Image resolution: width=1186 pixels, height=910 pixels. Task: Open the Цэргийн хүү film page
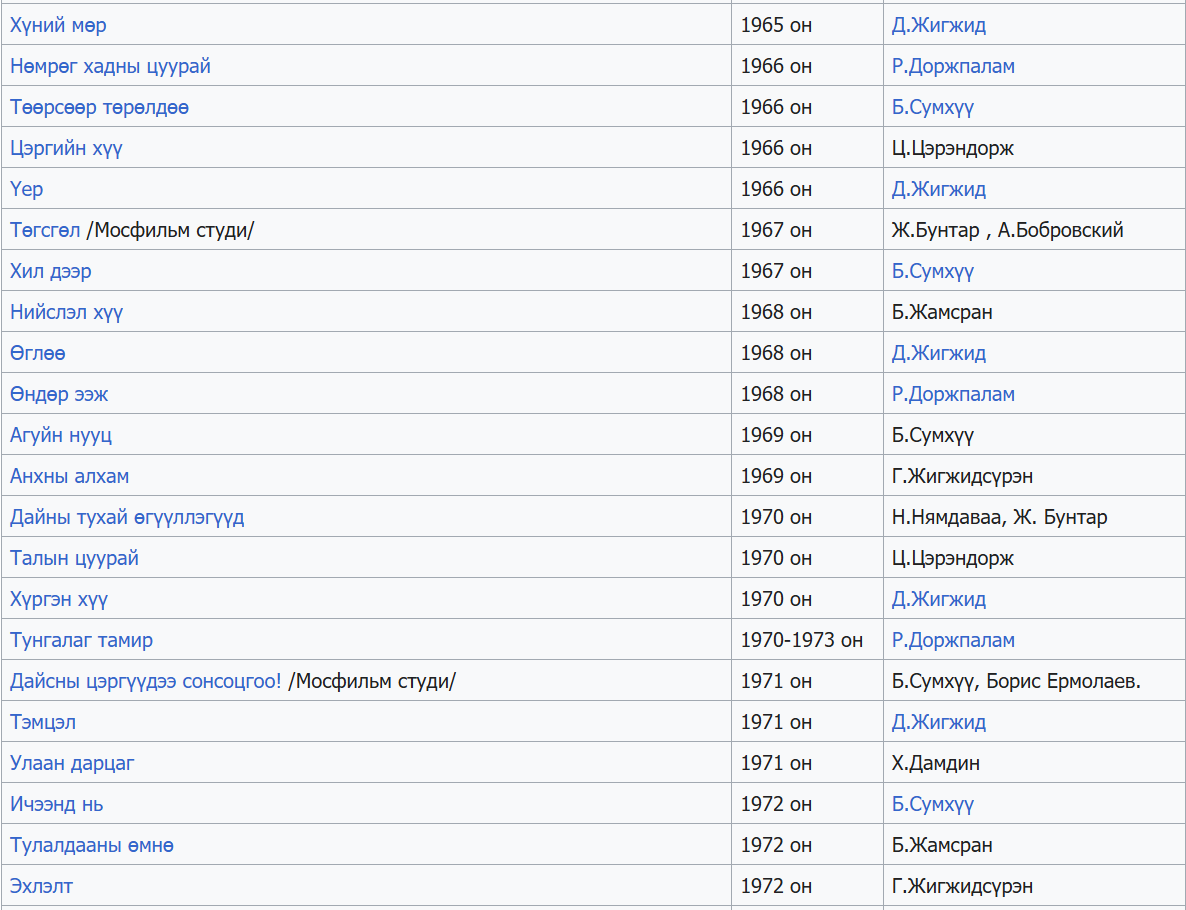coord(66,148)
